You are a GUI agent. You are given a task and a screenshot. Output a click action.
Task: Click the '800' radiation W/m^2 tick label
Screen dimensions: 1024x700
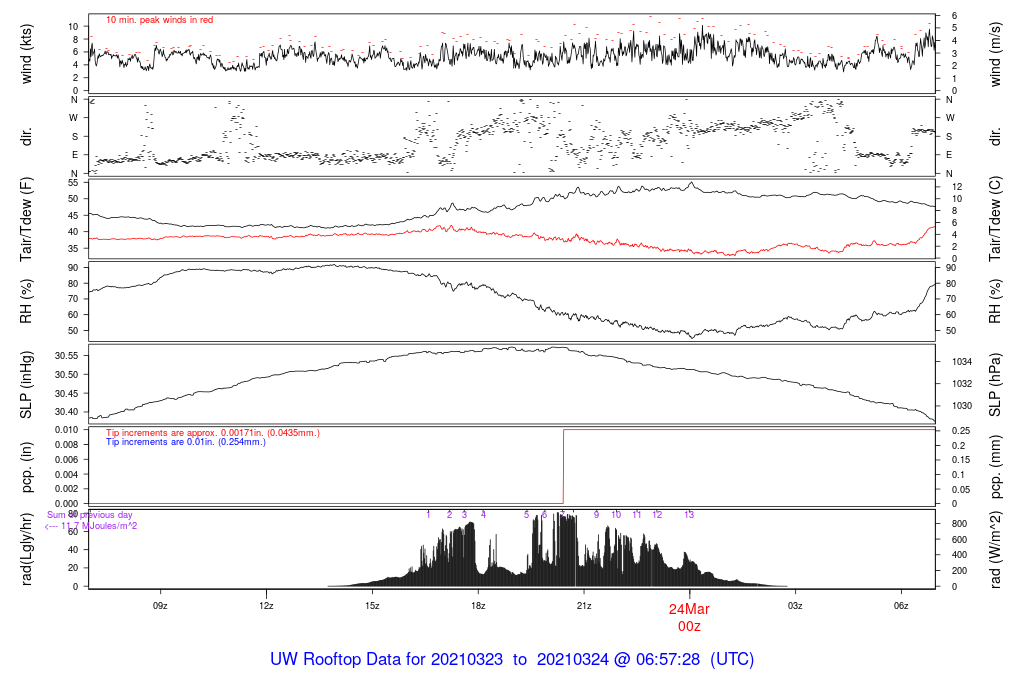click(959, 524)
